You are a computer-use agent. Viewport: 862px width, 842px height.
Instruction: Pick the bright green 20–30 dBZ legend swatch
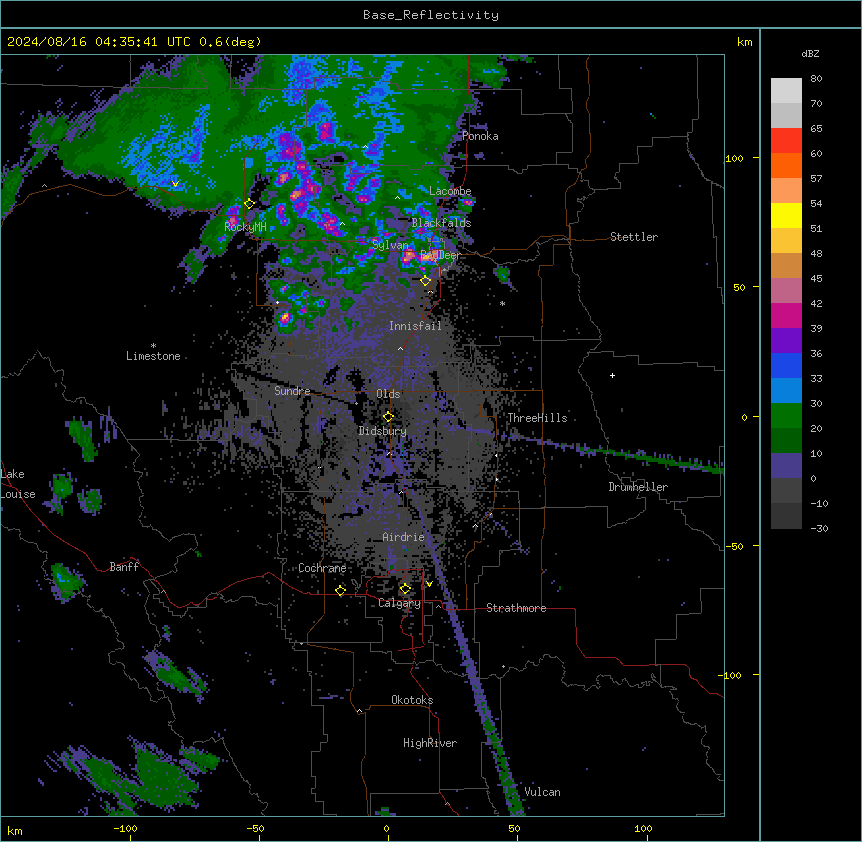786,416
